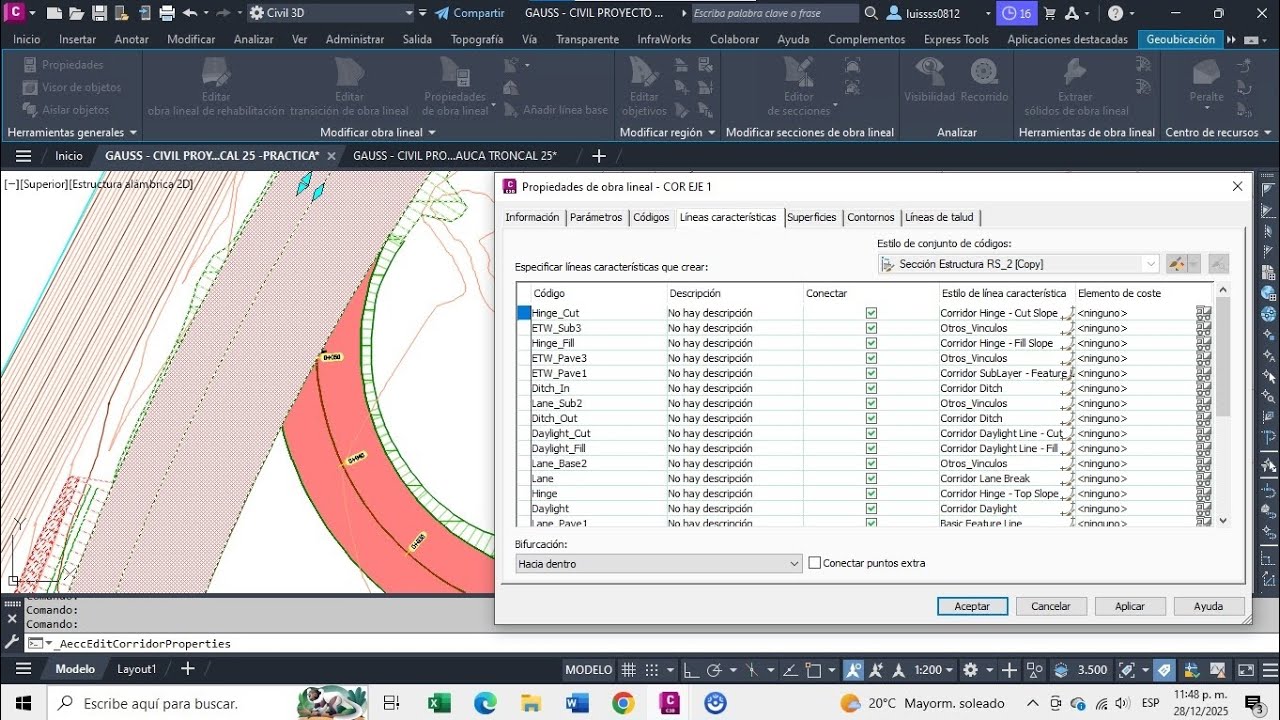Click the Aplicar button
The image size is (1280, 720).
(1130, 606)
